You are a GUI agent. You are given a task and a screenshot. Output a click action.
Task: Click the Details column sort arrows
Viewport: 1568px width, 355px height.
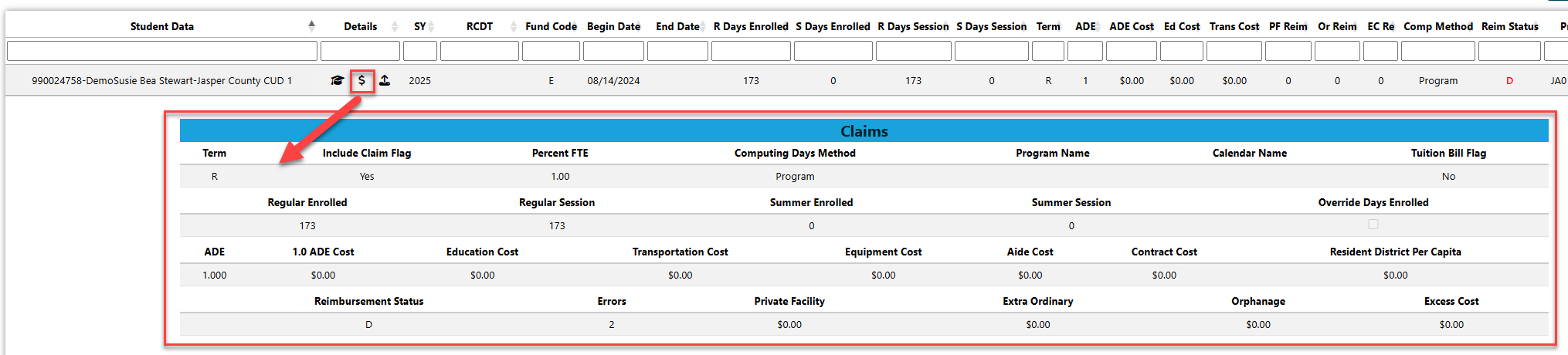pos(395,26)
